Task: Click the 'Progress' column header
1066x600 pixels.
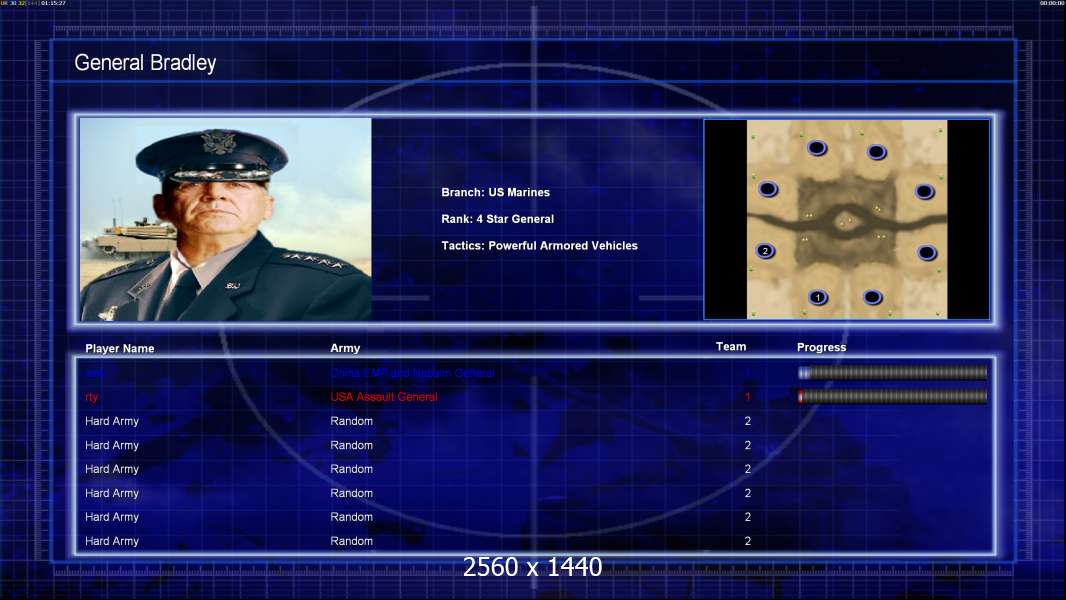Action: coord(821,347)
